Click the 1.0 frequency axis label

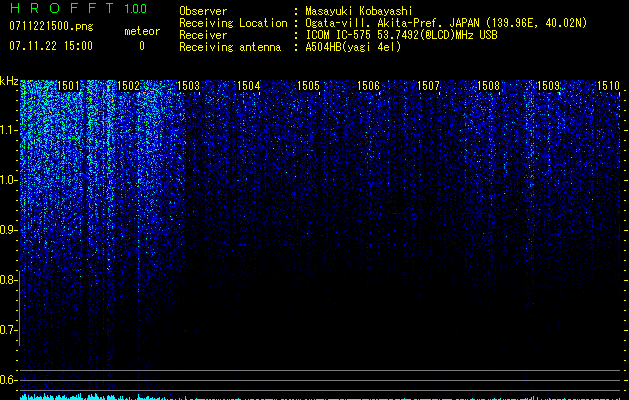[x=9, y=180]
